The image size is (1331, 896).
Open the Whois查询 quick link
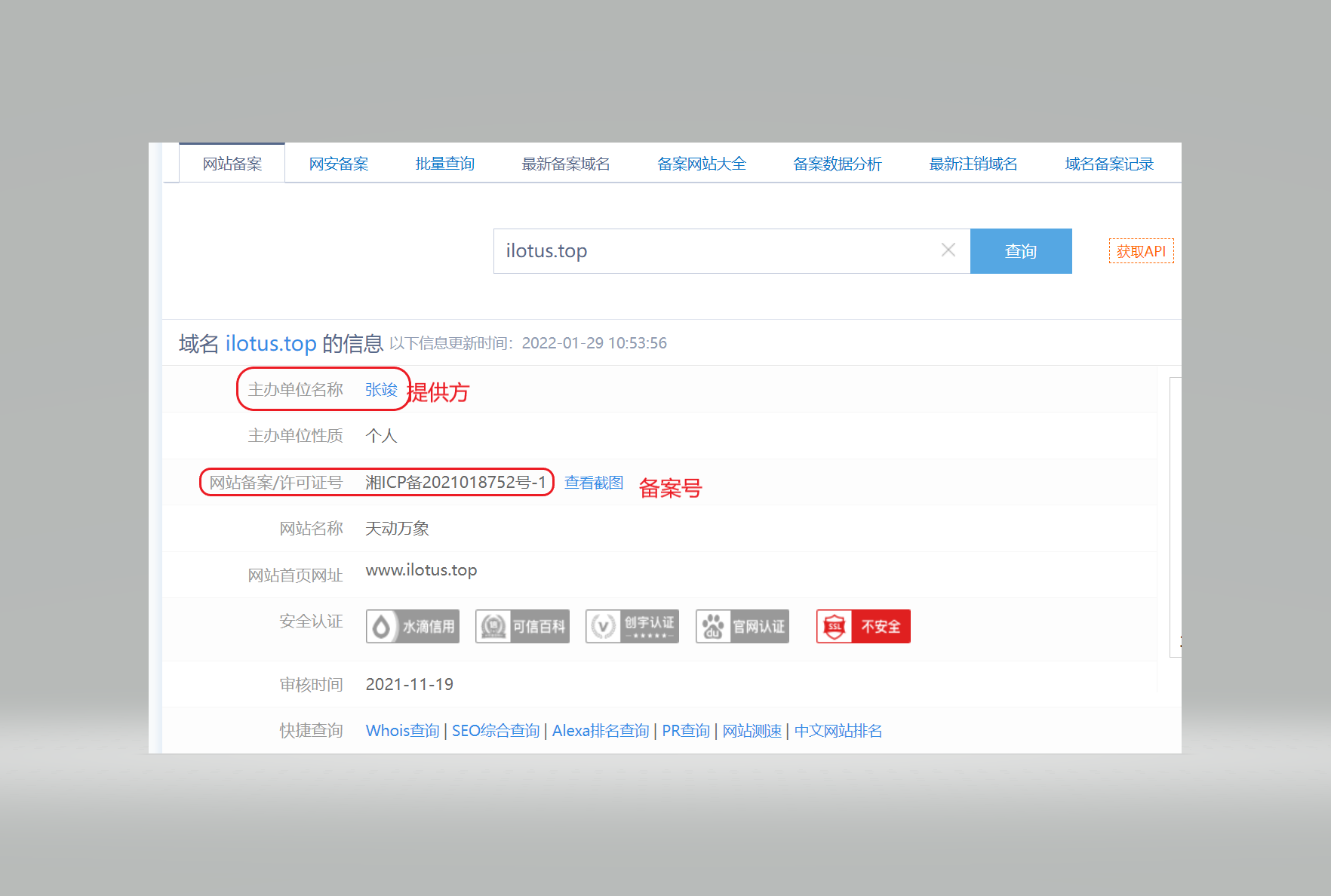[401, 730]
